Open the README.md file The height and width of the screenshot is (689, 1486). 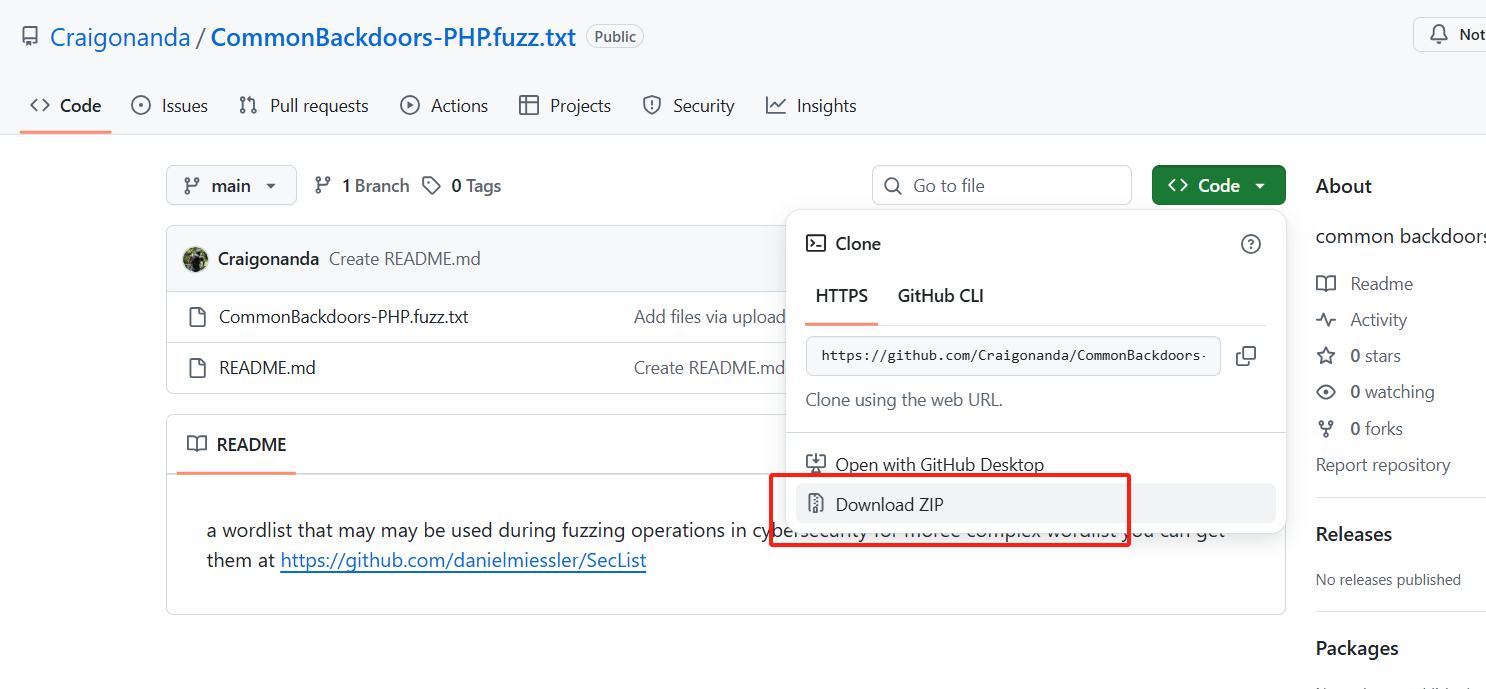click(x=267, y=368)
